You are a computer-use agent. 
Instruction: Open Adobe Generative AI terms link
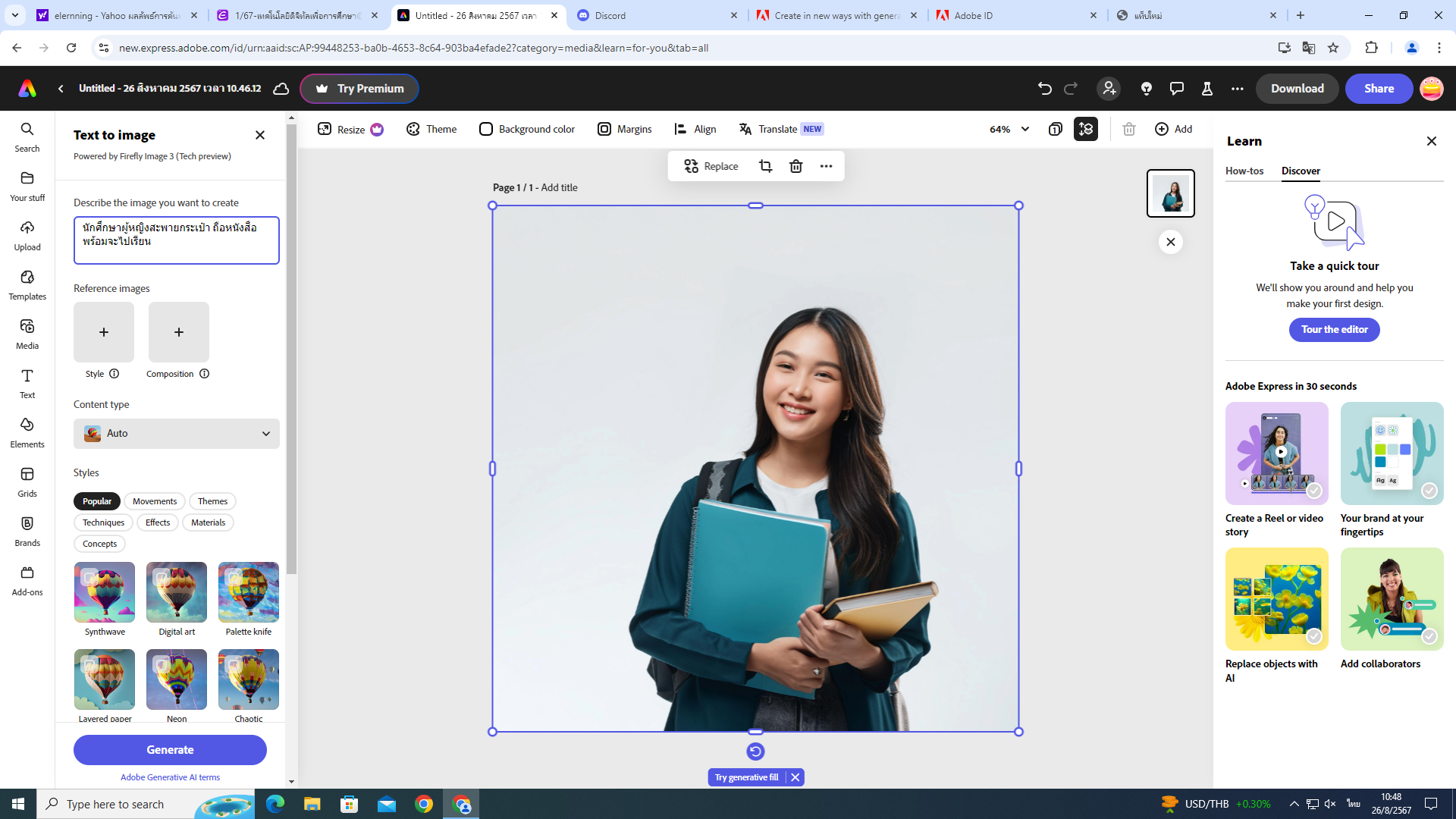[170, 777]
